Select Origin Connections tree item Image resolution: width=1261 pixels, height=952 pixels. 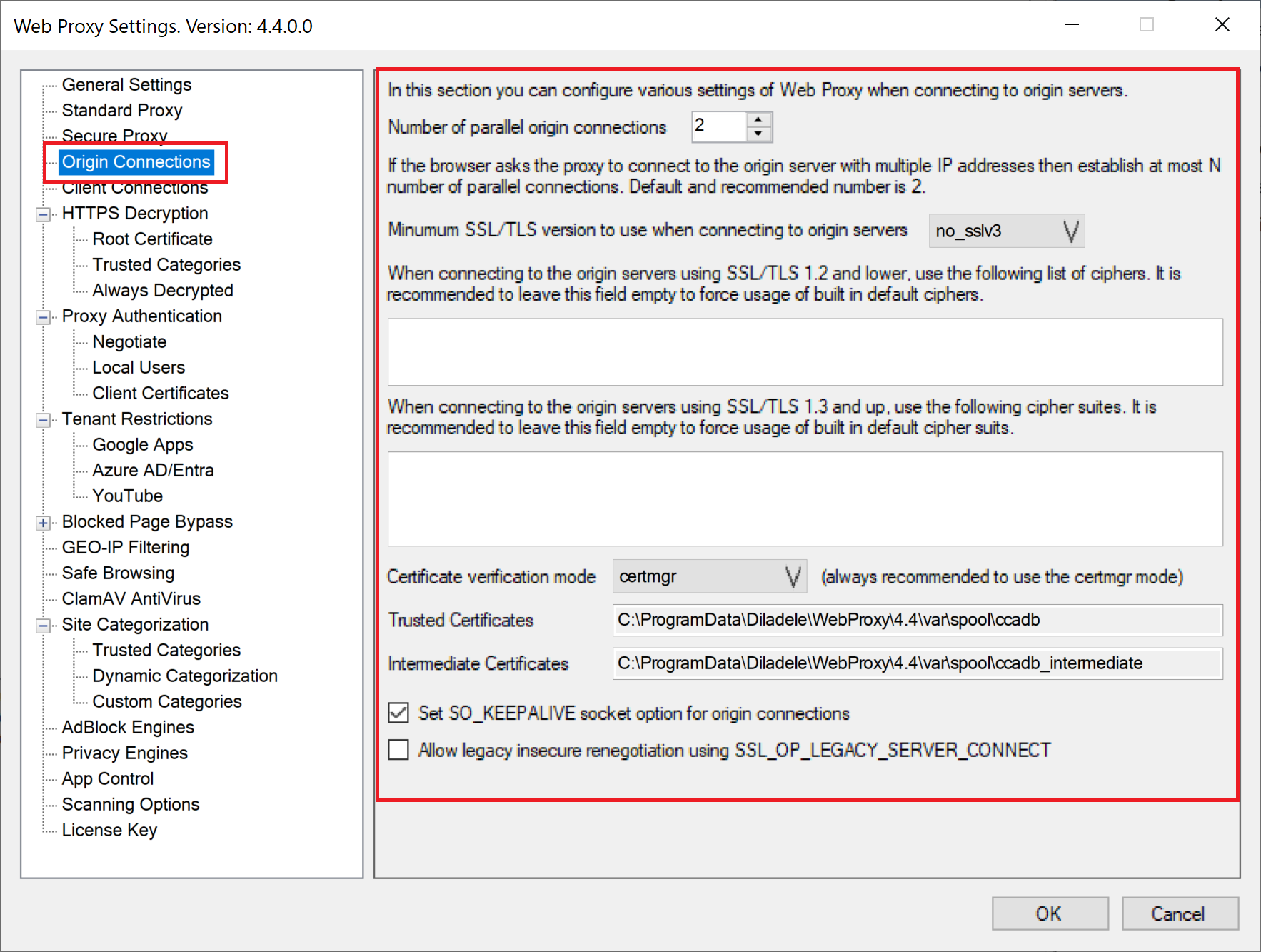pyautogui.click(x=136, y=162)
